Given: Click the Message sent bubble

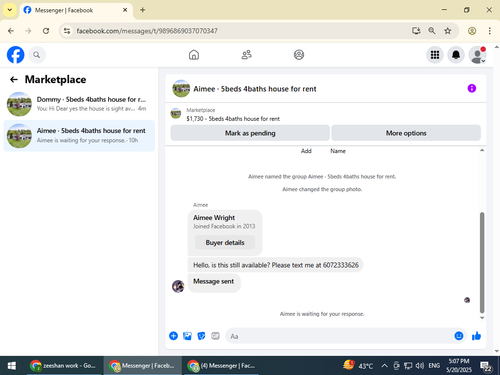Looking at the screenshot, I should 214,282.
